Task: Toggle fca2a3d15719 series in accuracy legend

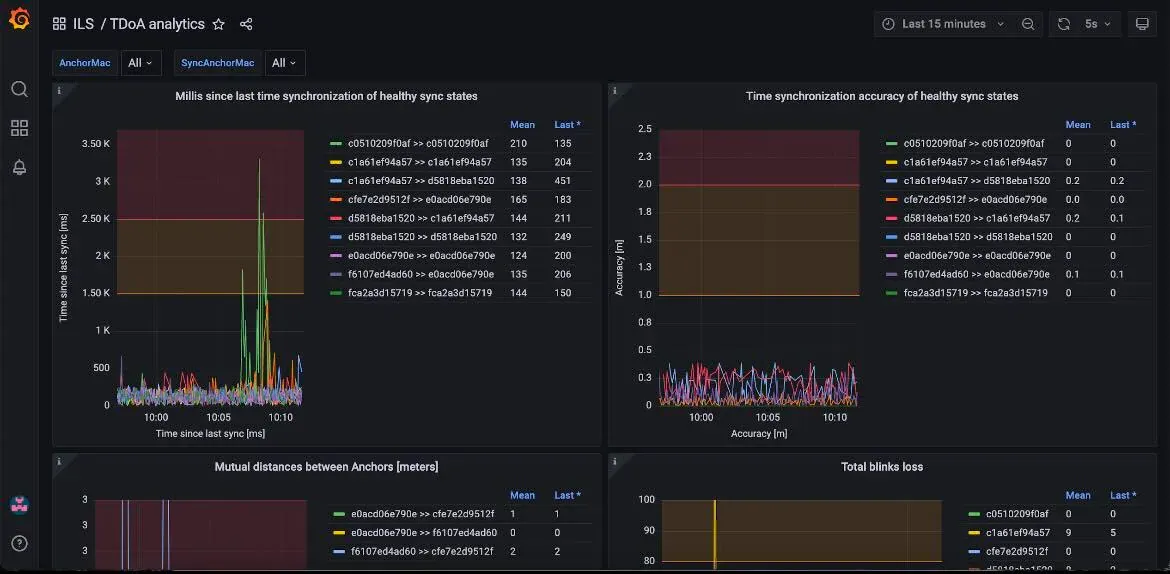Action: 975,293
